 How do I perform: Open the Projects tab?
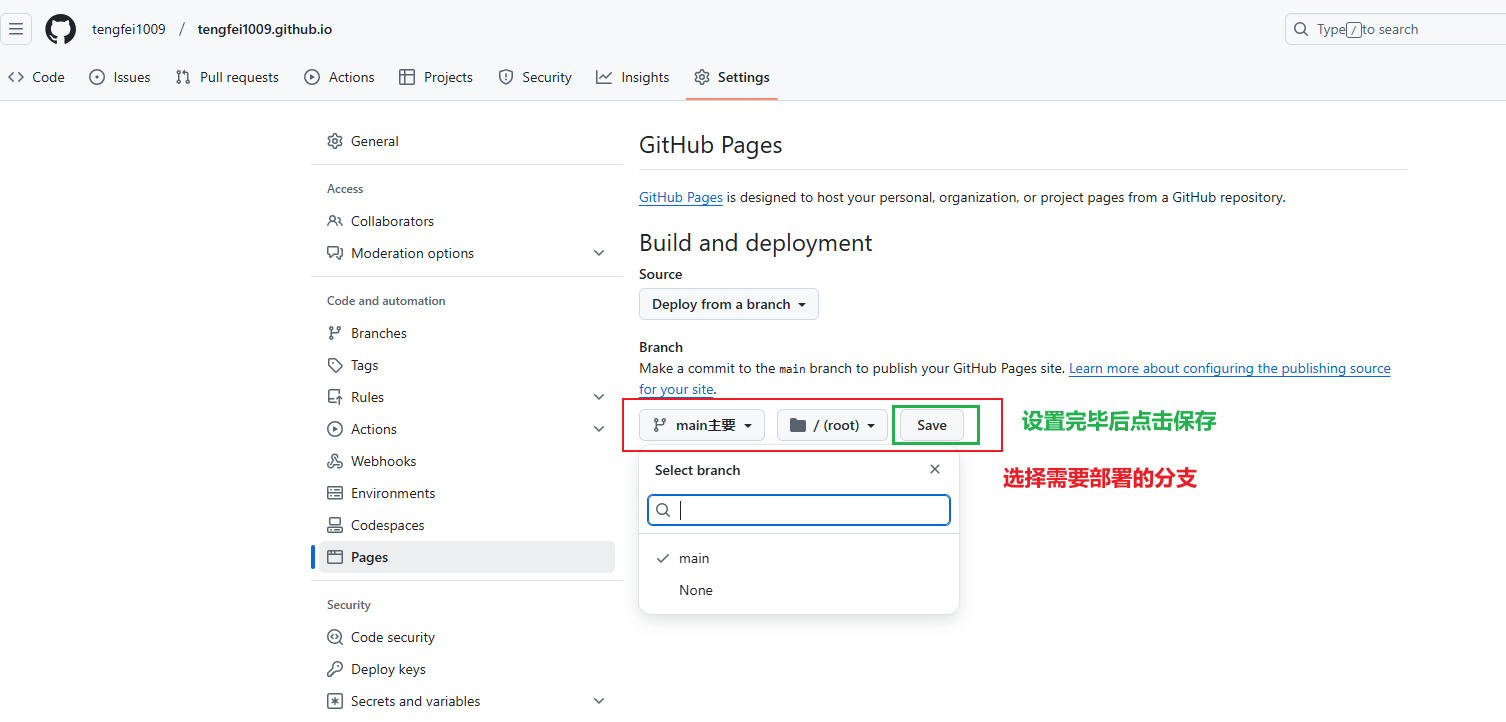(x=436, y=77)
